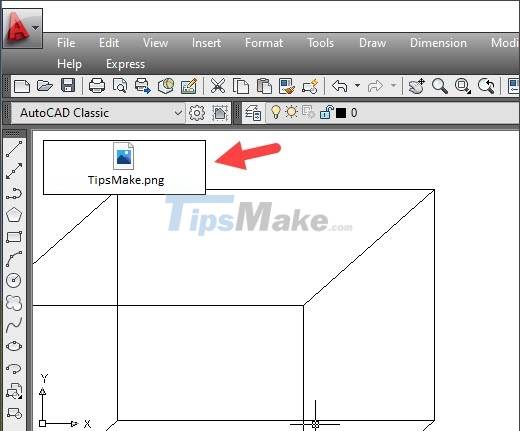520x431 pixels.
Task: Open the Edit menu
Action: tap(109, 43)
